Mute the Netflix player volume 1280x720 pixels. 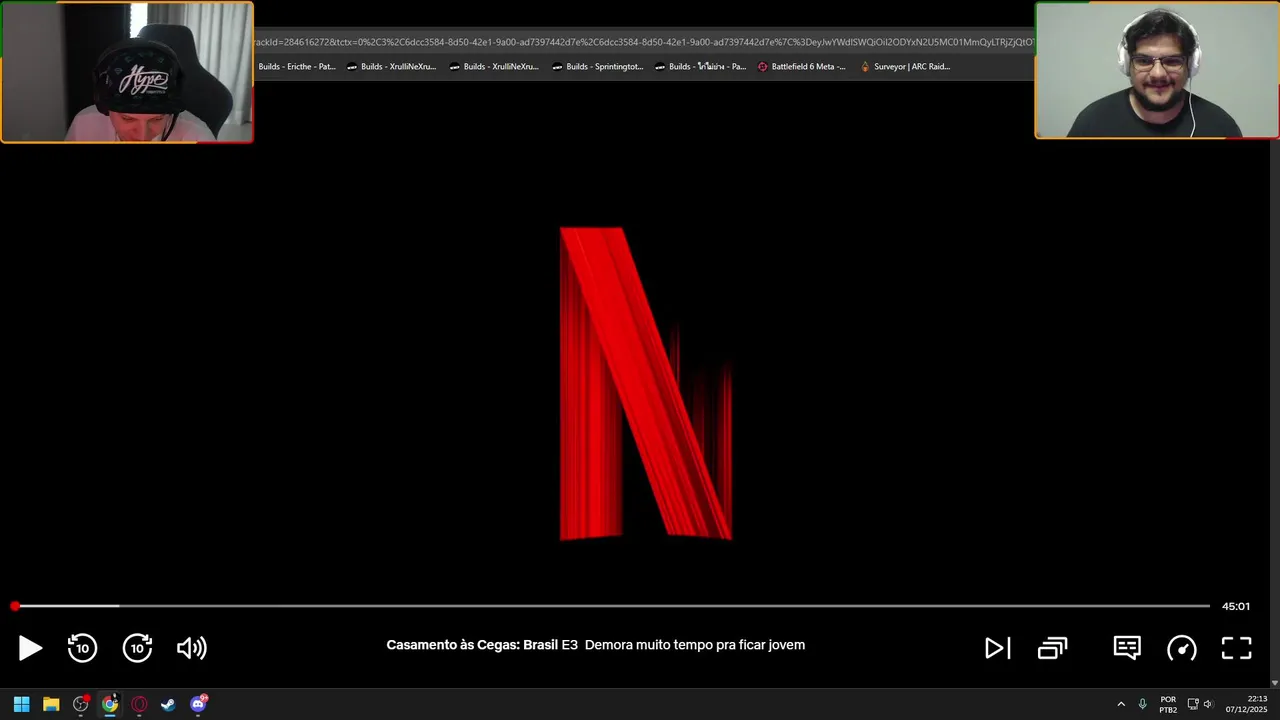(191, 648)
